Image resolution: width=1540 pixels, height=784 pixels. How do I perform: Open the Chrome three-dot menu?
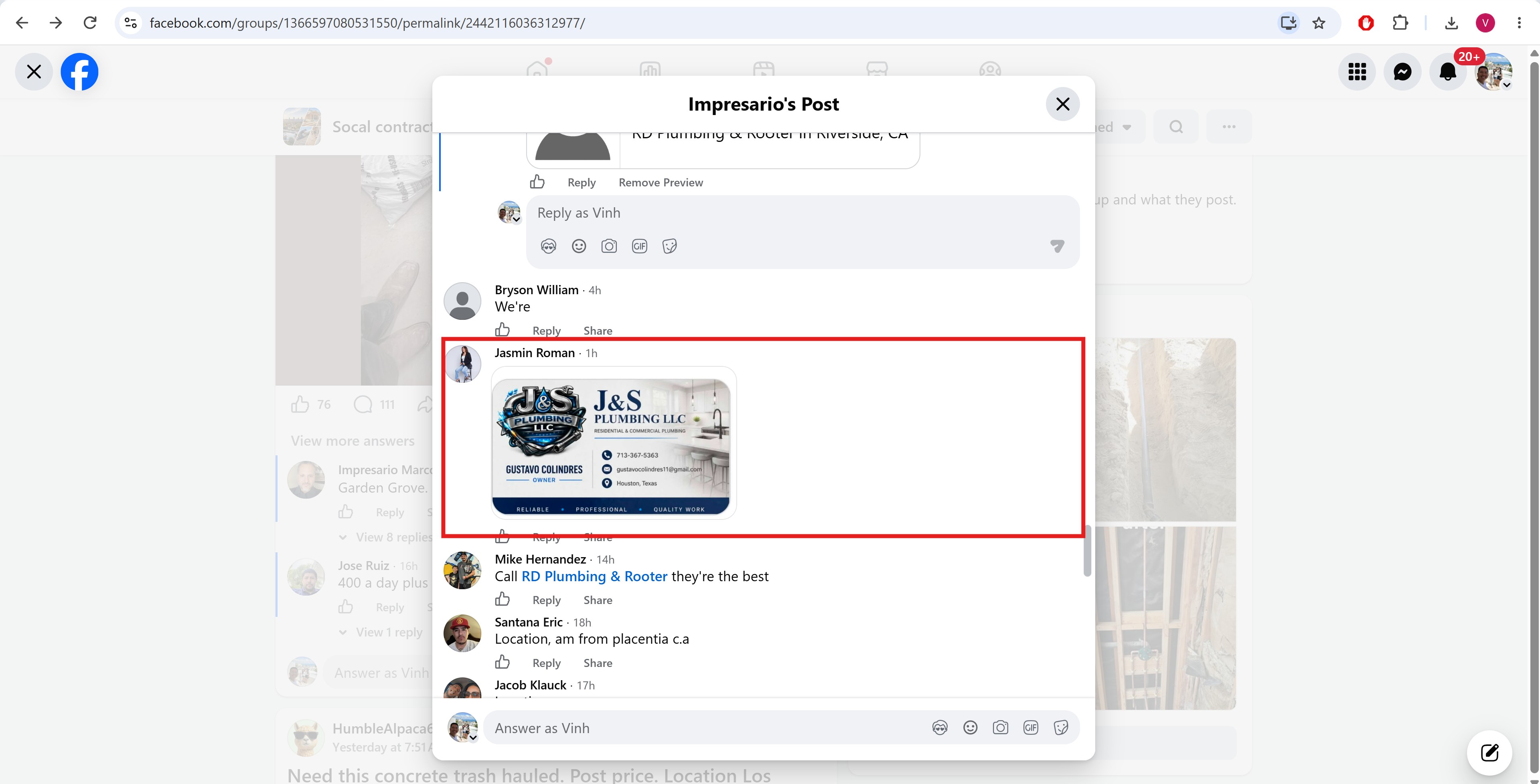[x=1519, y=23]
